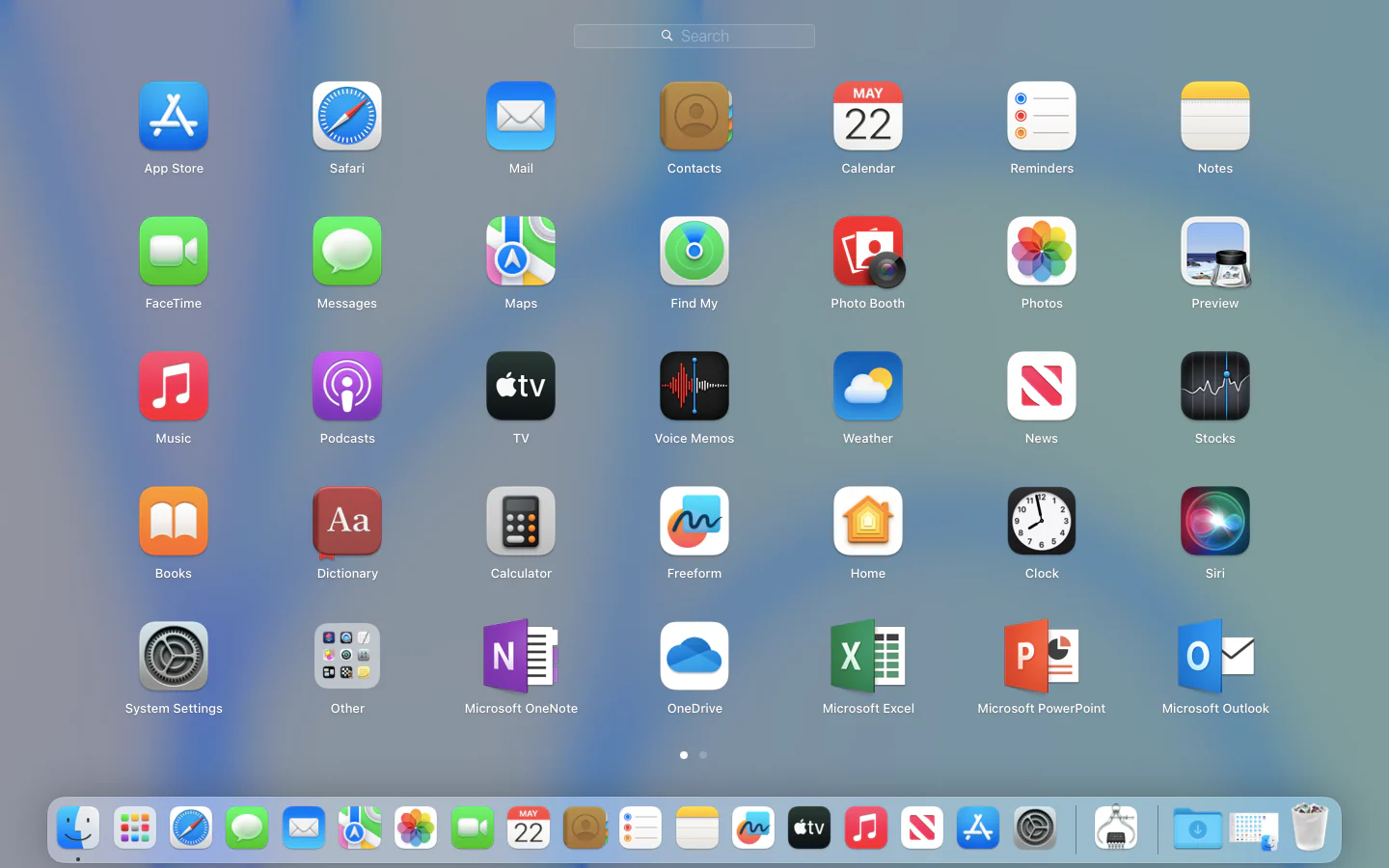Open Microsoft PowerPoint
This screenshot has height=868, width=1389.
(x=1042, y=657)
